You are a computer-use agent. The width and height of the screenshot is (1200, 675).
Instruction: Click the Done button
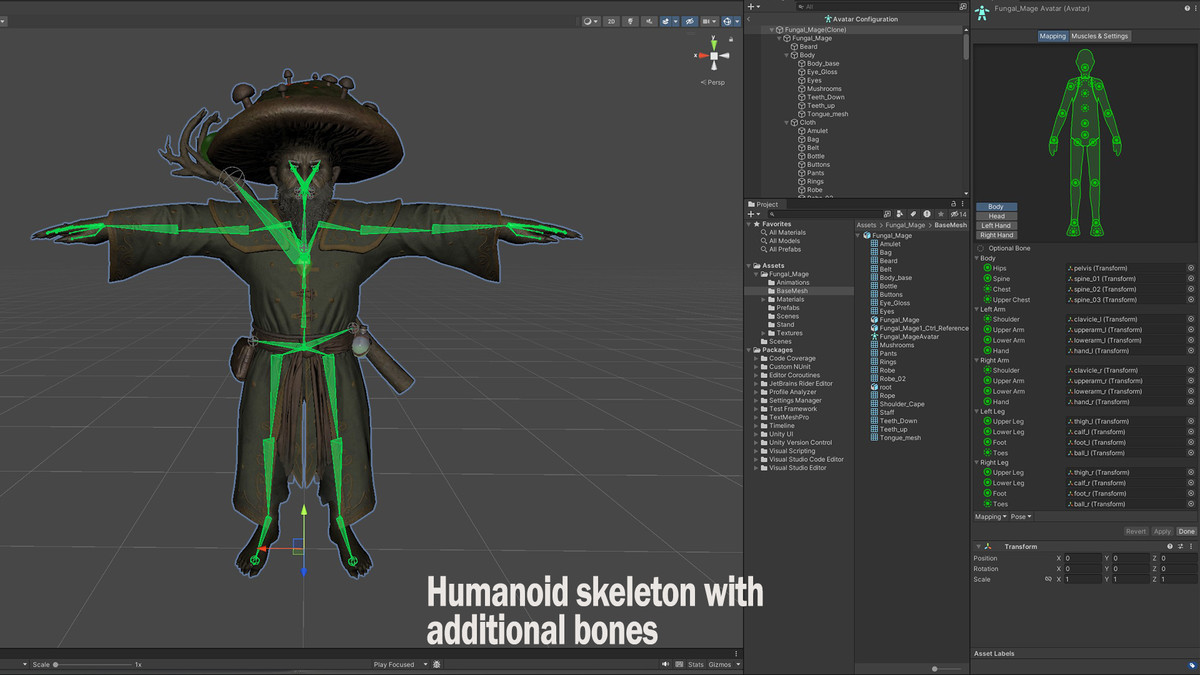point(1186,531)
